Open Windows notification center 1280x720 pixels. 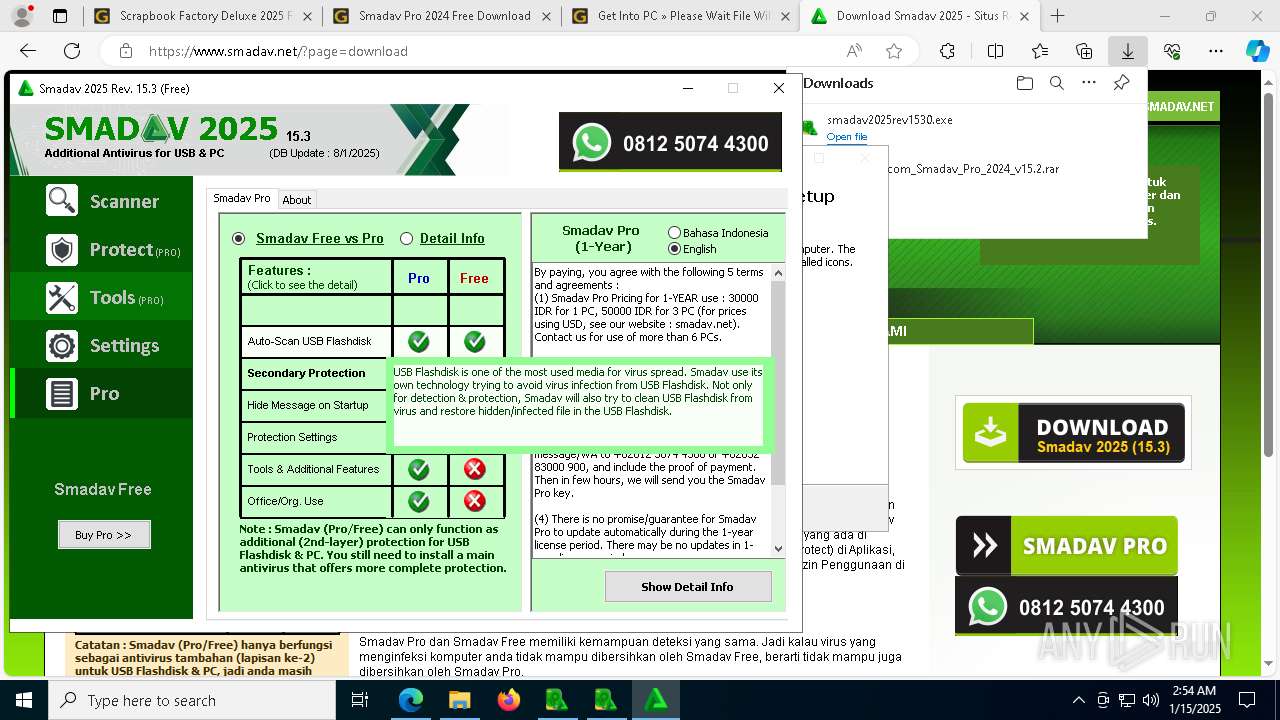click(1247, 700)
